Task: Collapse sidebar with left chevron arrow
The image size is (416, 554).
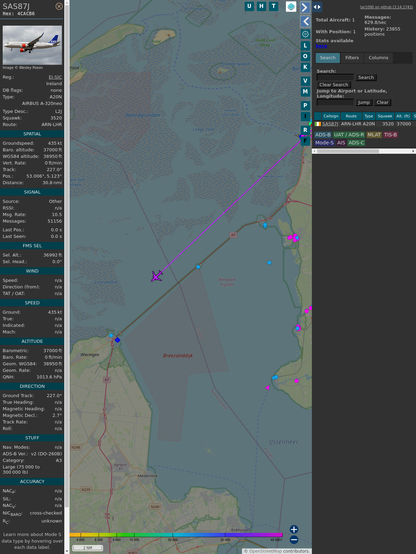Action: (x=305, y=22)
